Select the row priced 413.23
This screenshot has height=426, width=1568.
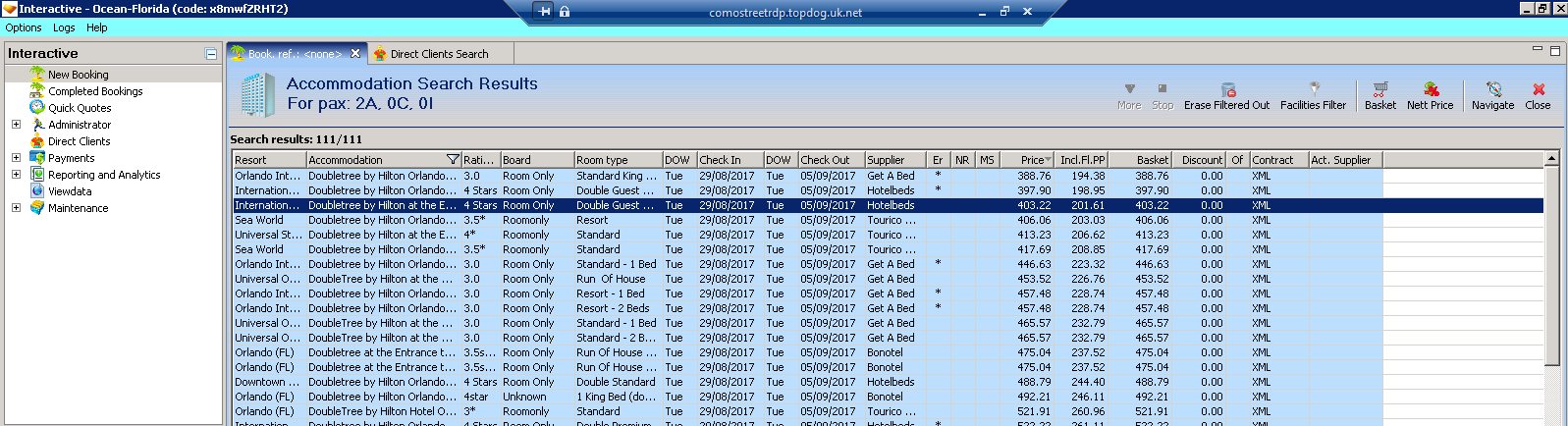888,235
